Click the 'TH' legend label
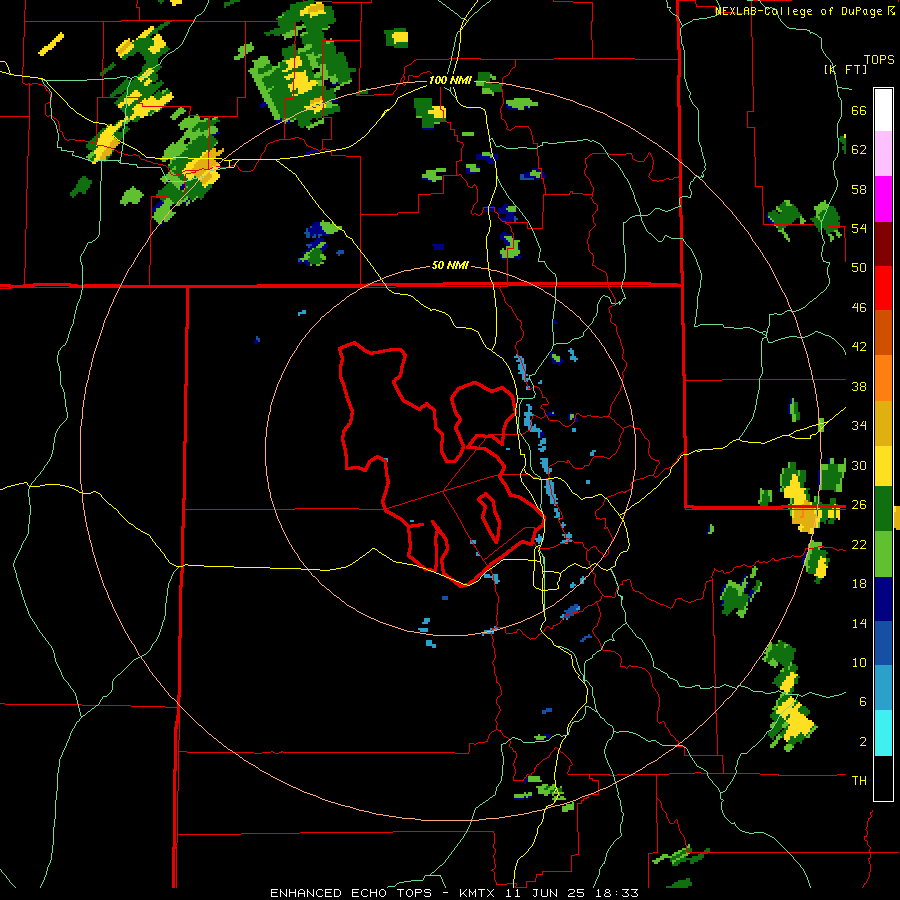 859,781
